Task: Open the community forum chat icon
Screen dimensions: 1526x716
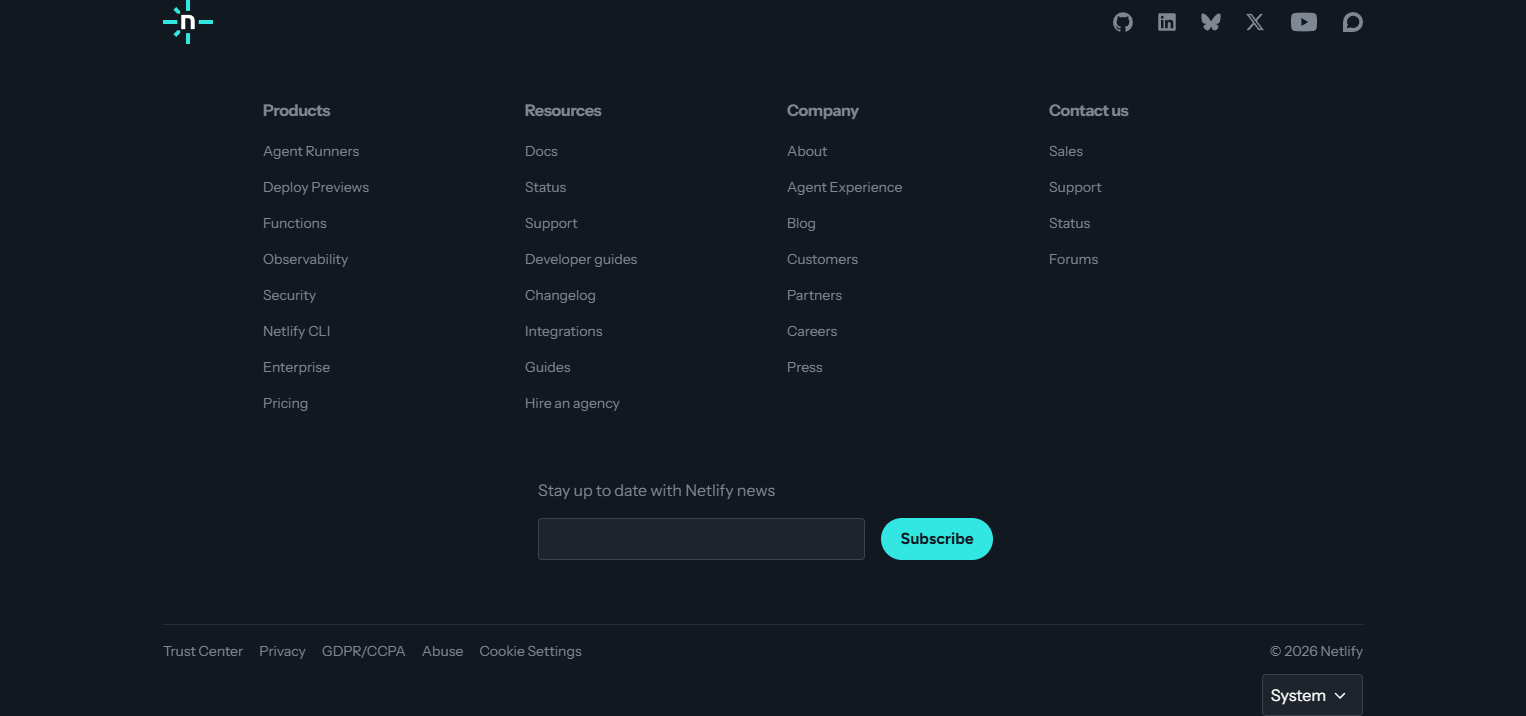Action: pos(1352,22)
